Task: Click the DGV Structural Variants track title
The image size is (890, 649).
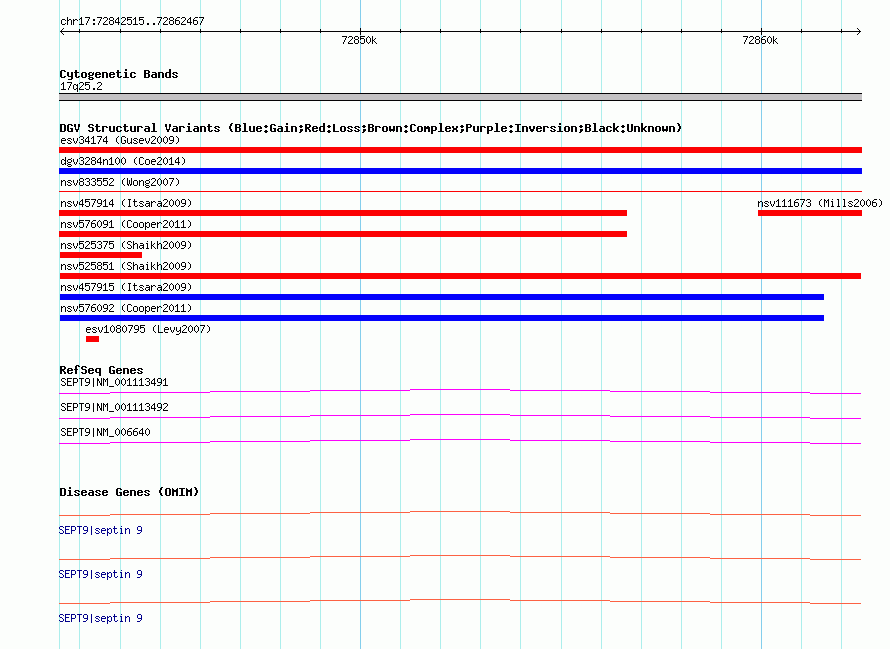Action: click(371, 128)
